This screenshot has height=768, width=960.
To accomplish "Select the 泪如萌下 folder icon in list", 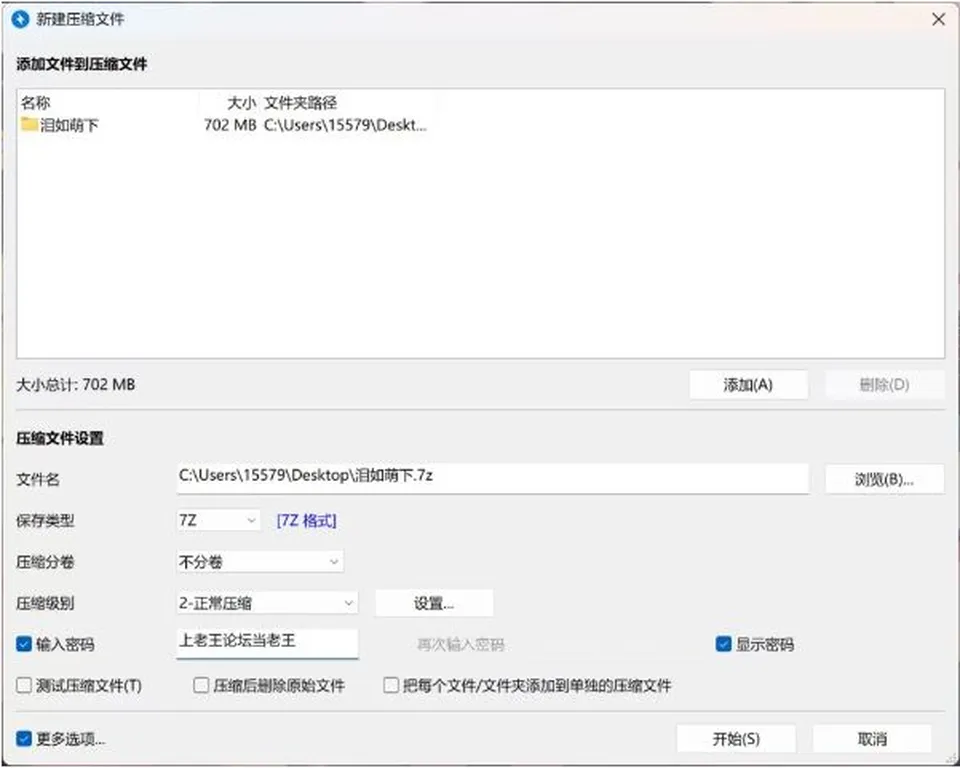I will [29, 124].
